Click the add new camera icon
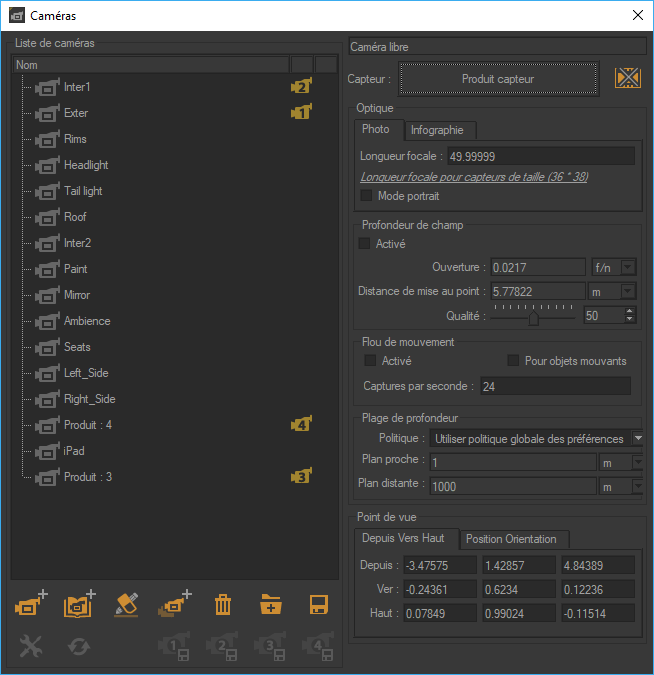This screenshot has width=654, height=675. click(32, 604)
